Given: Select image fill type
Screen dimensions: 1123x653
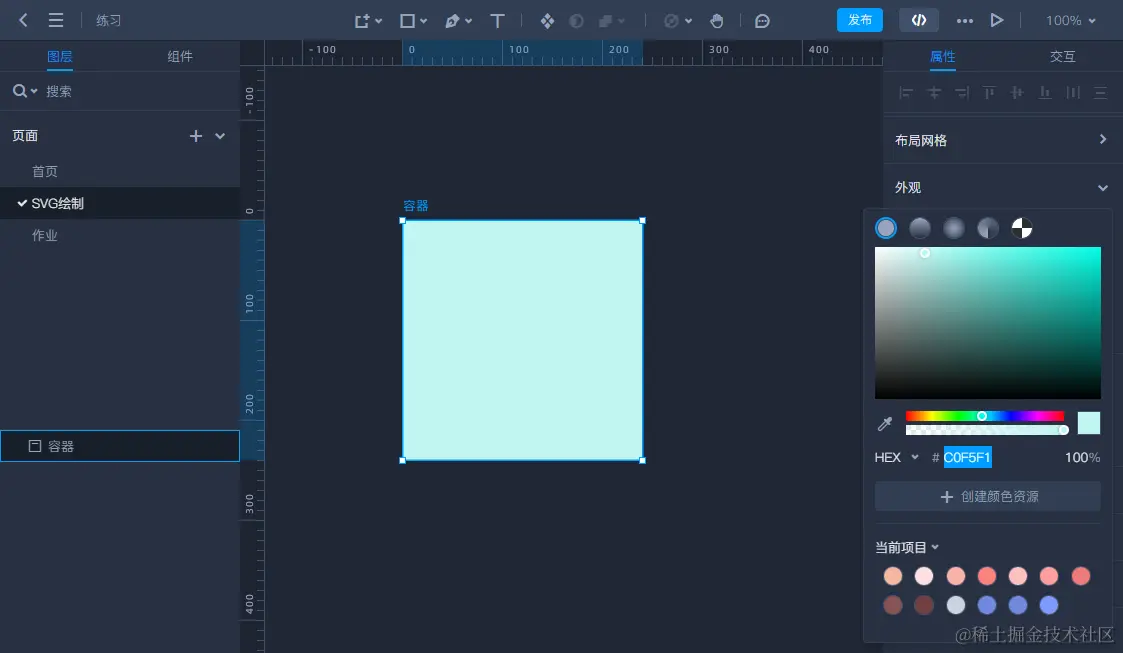Looking at the screenshot, I should 1022,228.
